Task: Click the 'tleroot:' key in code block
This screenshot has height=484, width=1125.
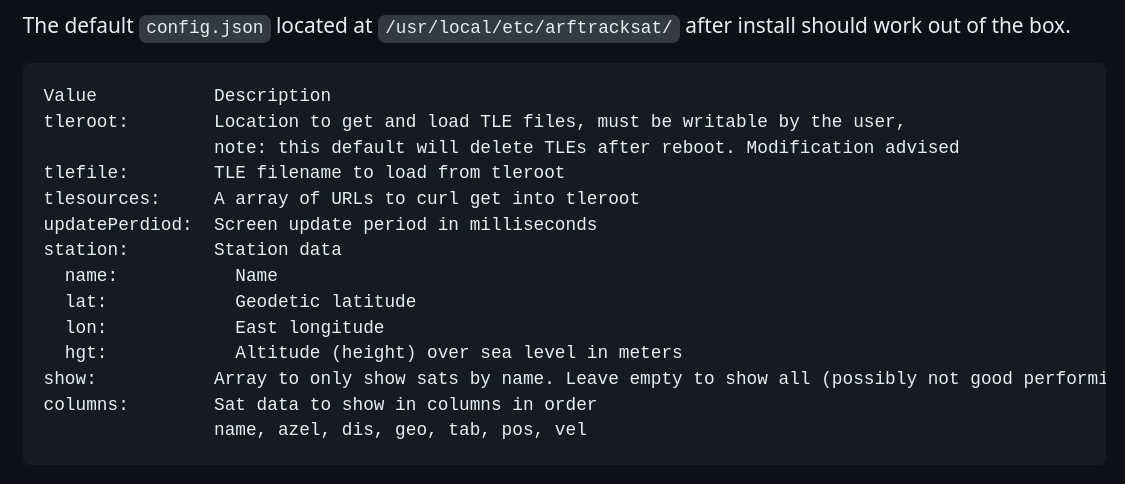Action: [x=86, y=122]
